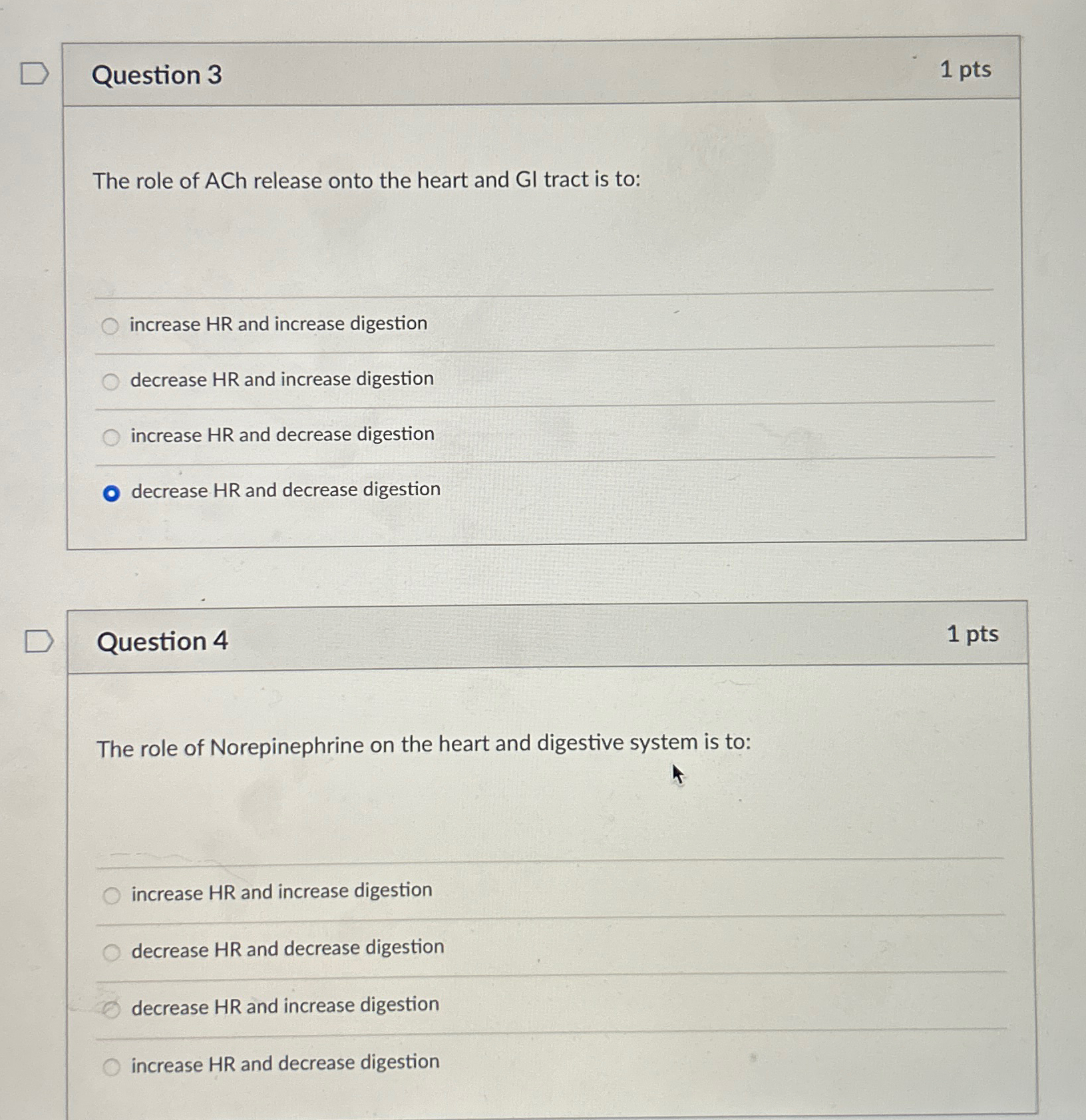Select 'increase HR and increase digestion' for Question 4
This screenshot has height=1120, width=1086.
click(112, 894)
